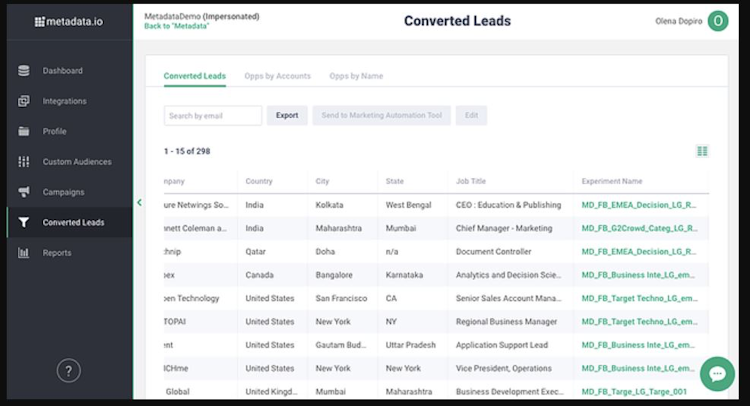The width and height of the screenshot is (750, 406).
Task: Collapse the sidebar with the arrow
Action: tap(139, 202)
